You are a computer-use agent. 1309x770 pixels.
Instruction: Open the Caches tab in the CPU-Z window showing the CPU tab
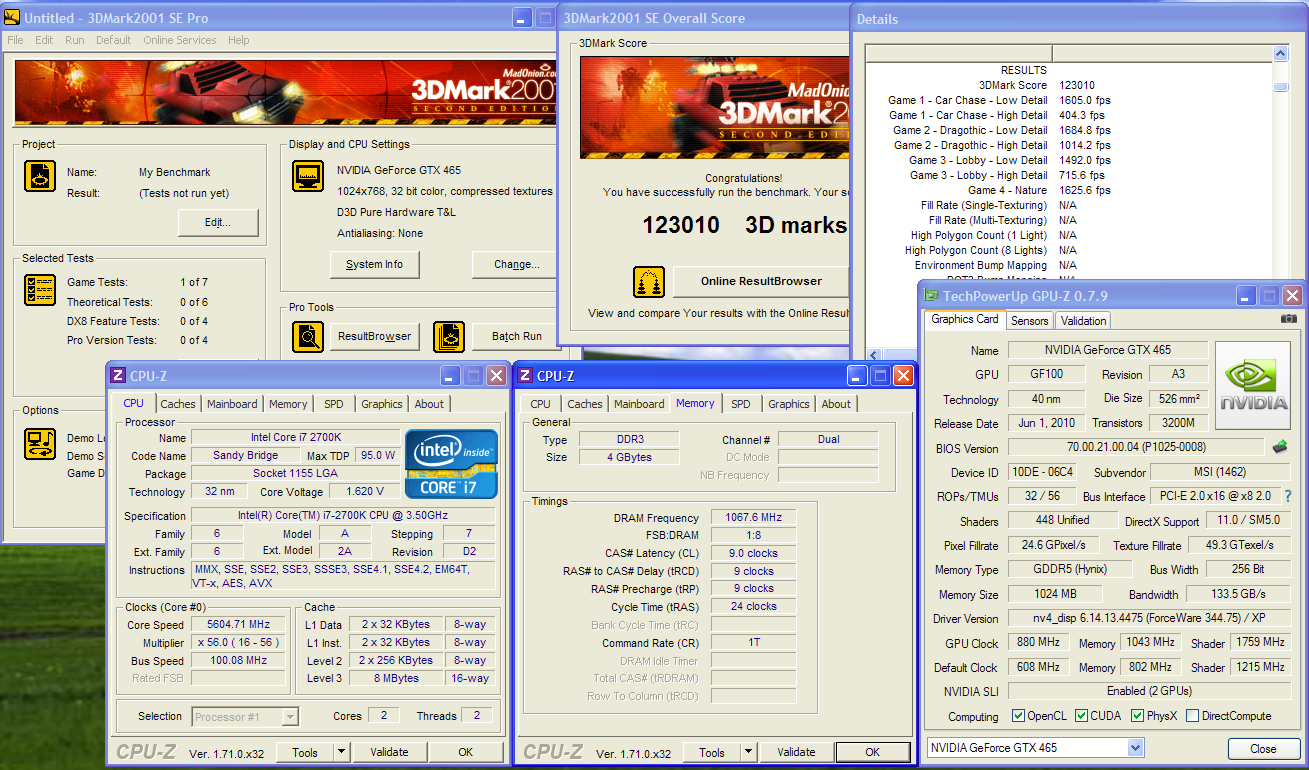pyautogui.click(x=178, y=404)
